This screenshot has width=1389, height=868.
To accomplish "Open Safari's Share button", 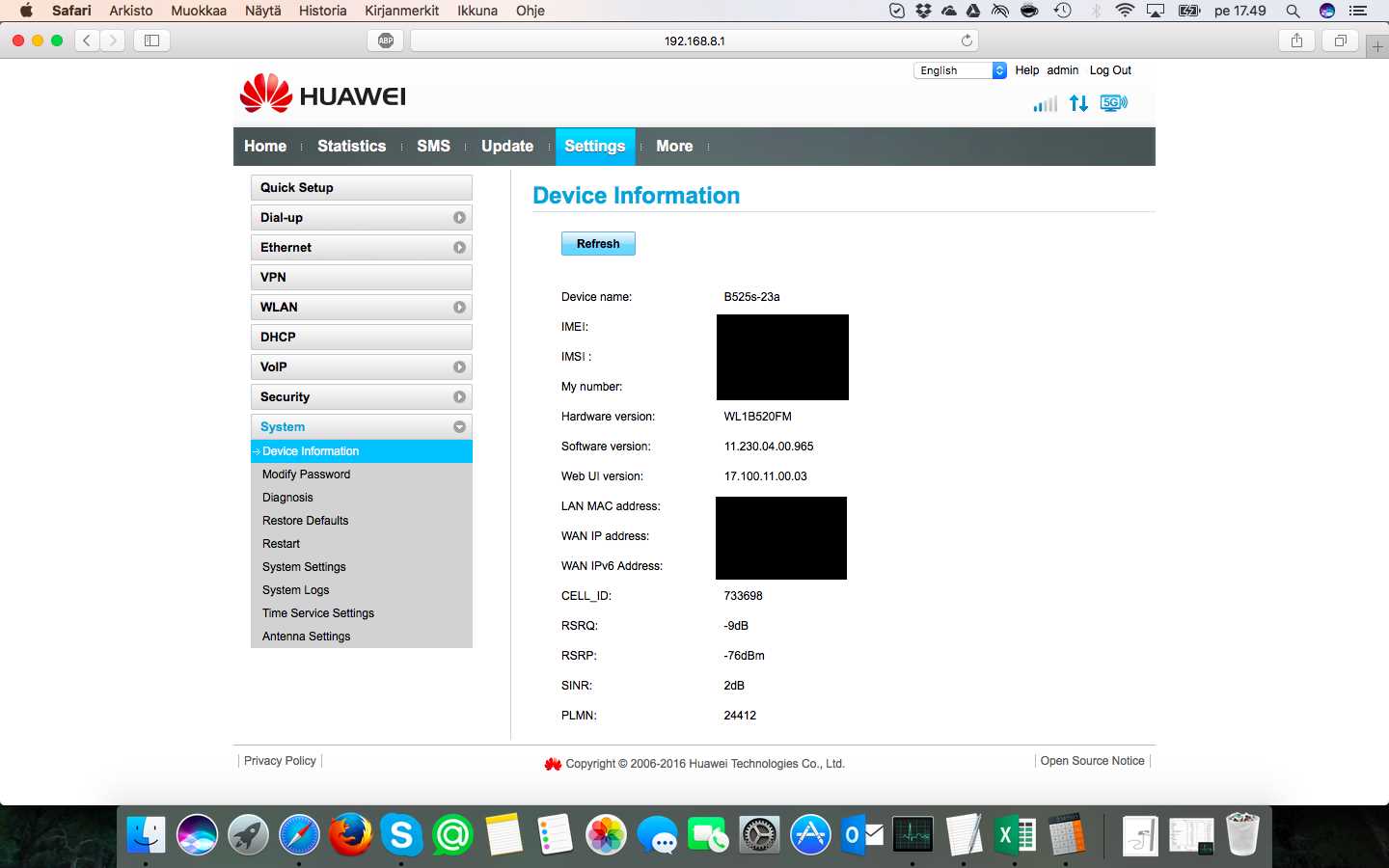I will click(x=1296, y=41).
